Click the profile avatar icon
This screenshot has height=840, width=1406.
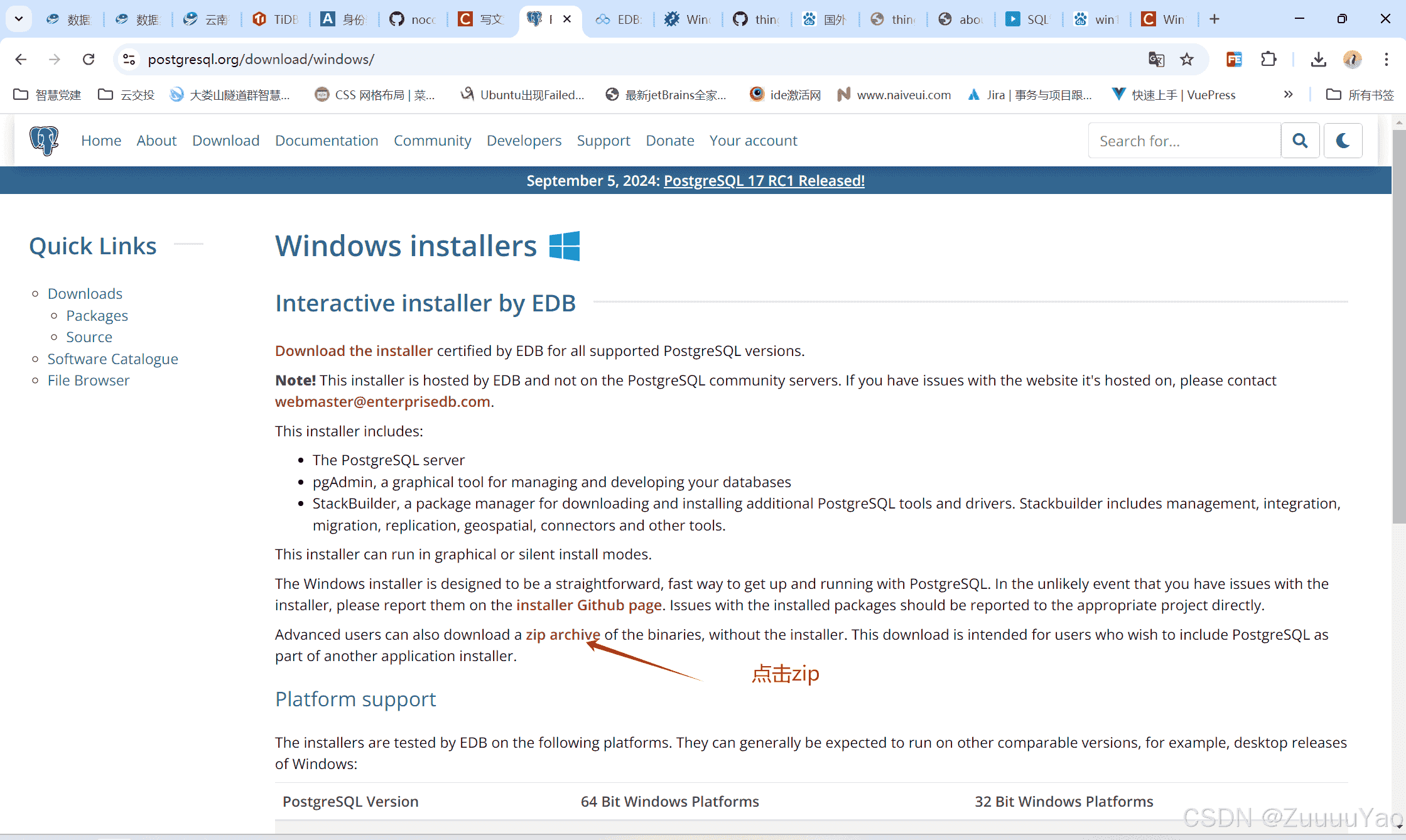pyautogui.click(x=1352, y=59)
